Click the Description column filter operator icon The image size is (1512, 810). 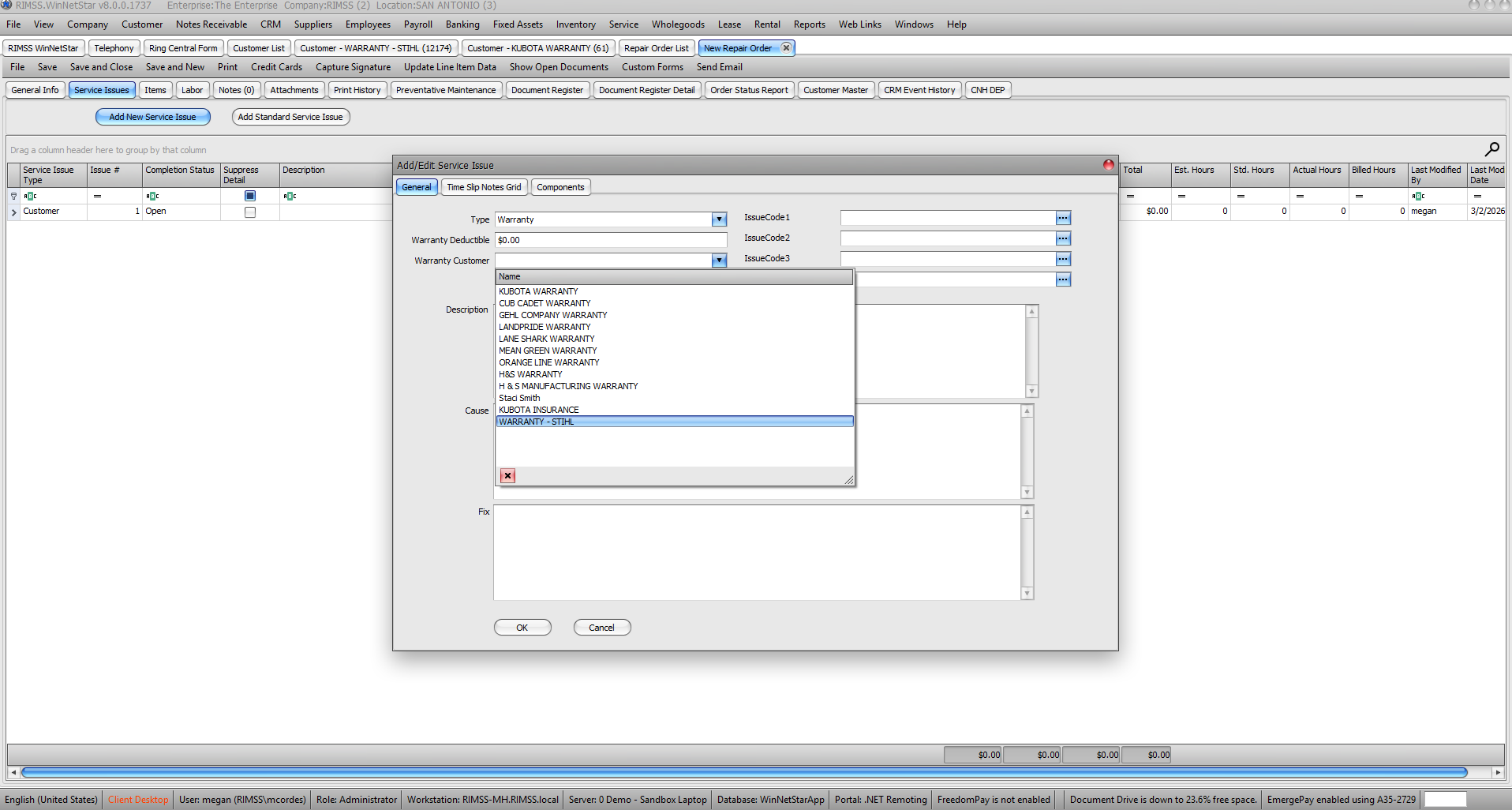(290, 196)
